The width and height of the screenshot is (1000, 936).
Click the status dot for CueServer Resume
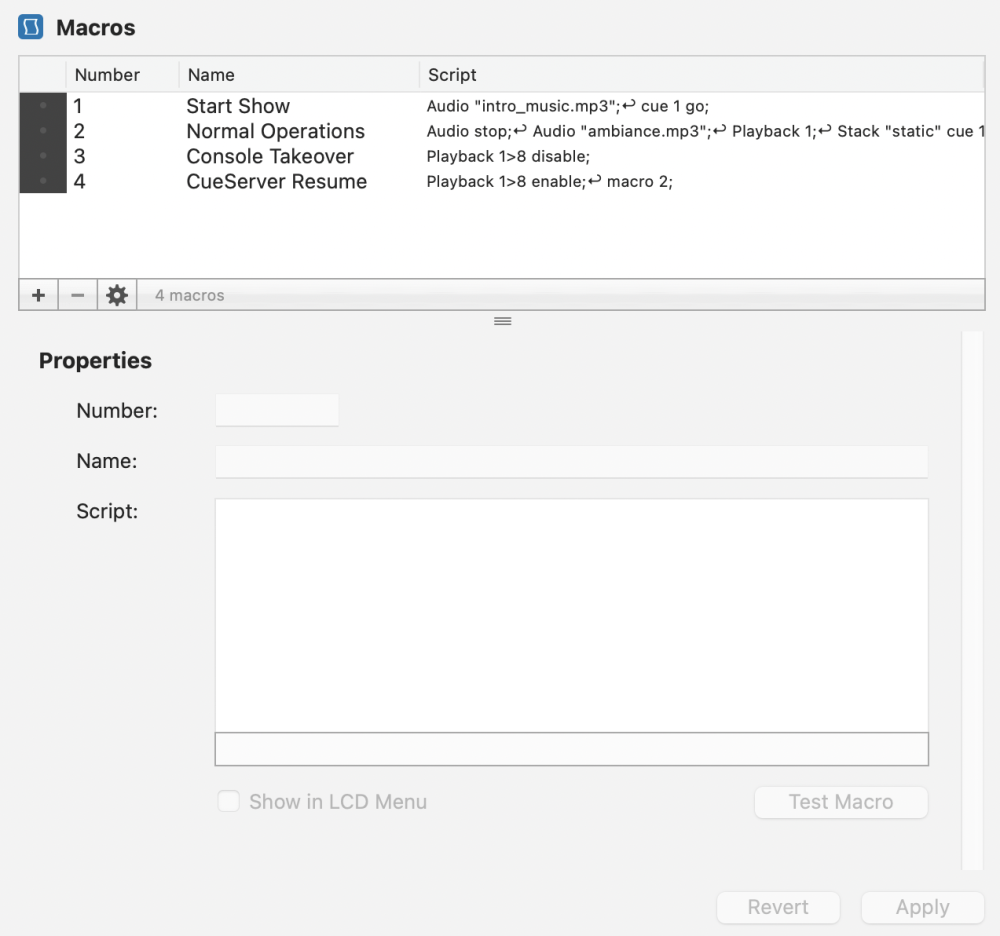(x=43, y=181)
